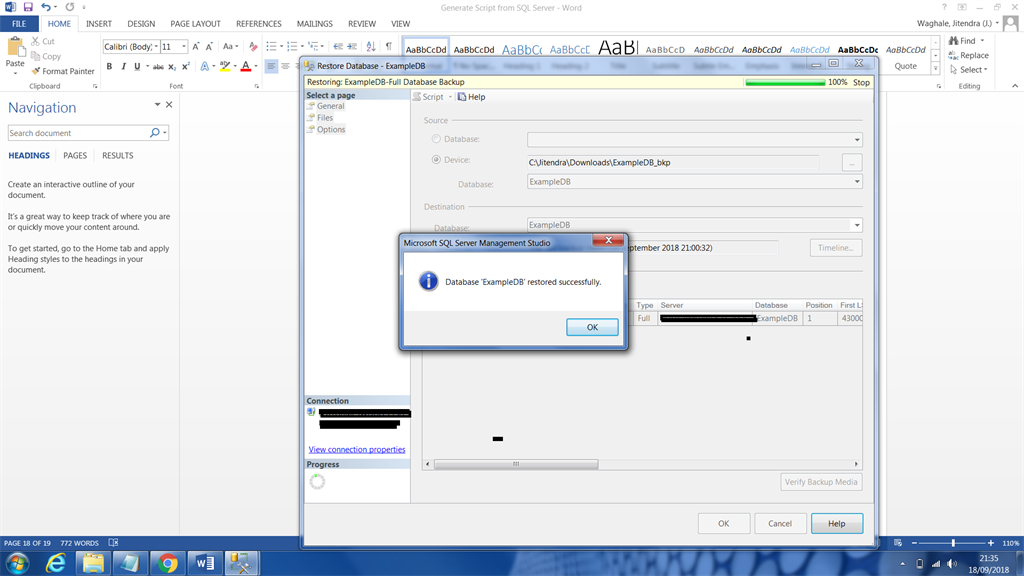
Task: Apply Bold formatting in Word ribbon
Action: point(109,67)
